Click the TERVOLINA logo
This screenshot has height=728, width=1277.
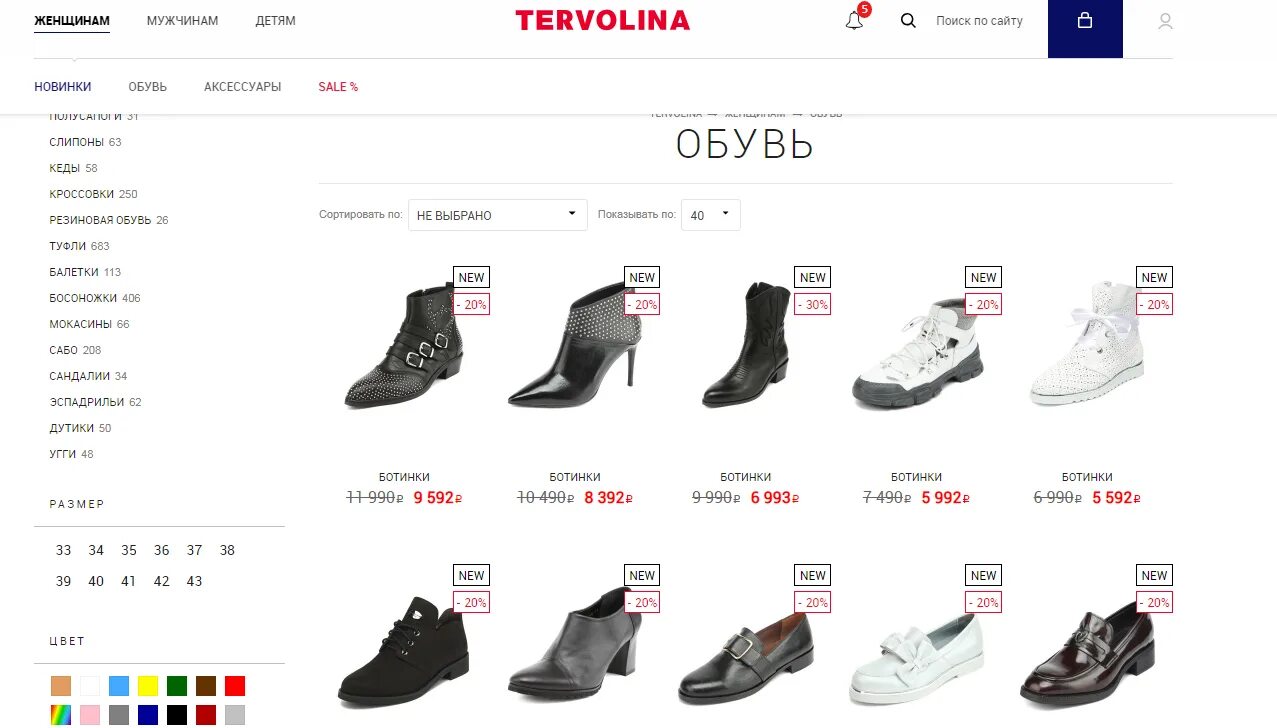pos(602,20)
